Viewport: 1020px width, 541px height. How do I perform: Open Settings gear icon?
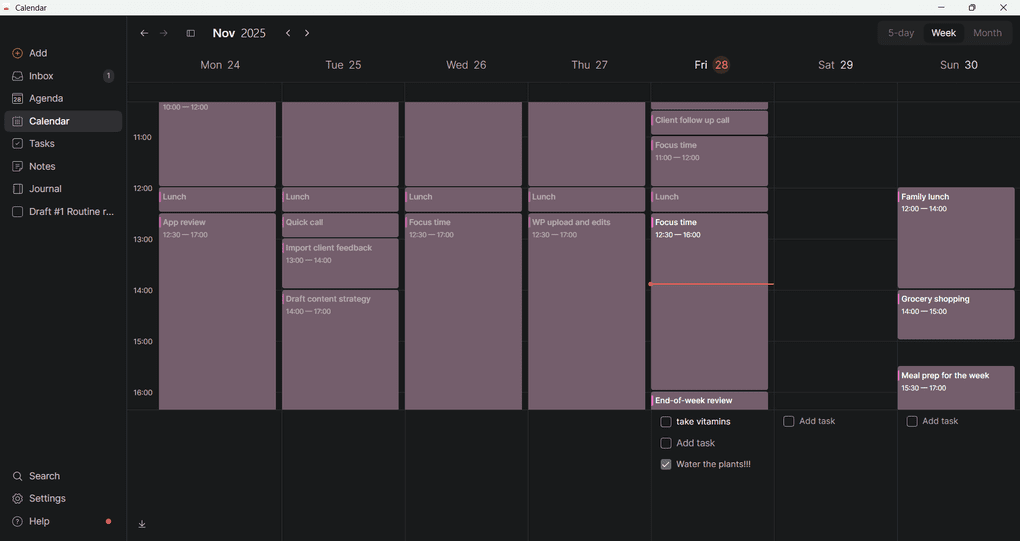tap(18, 499)
